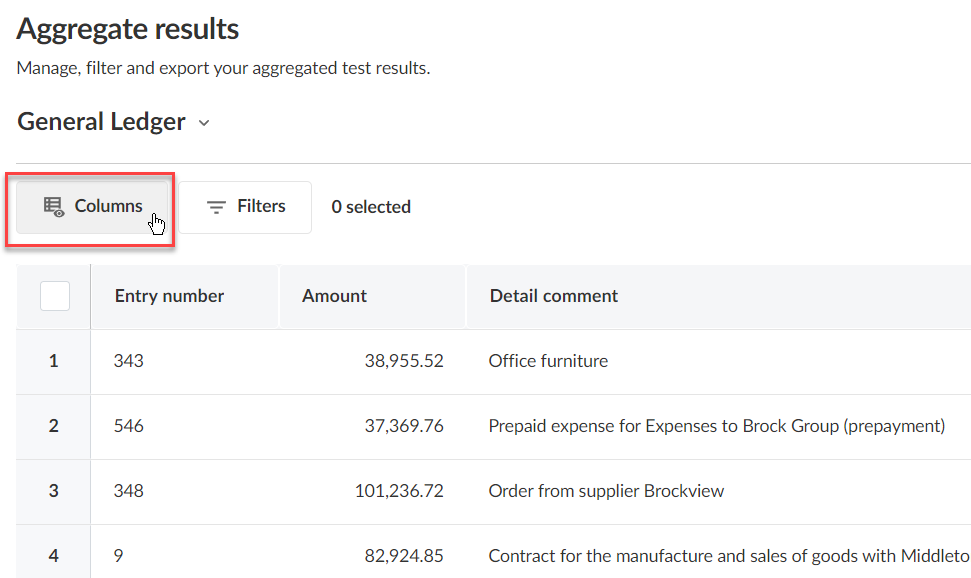Select row number 4
Screen dimensions: 971x578
coord(54,556)
